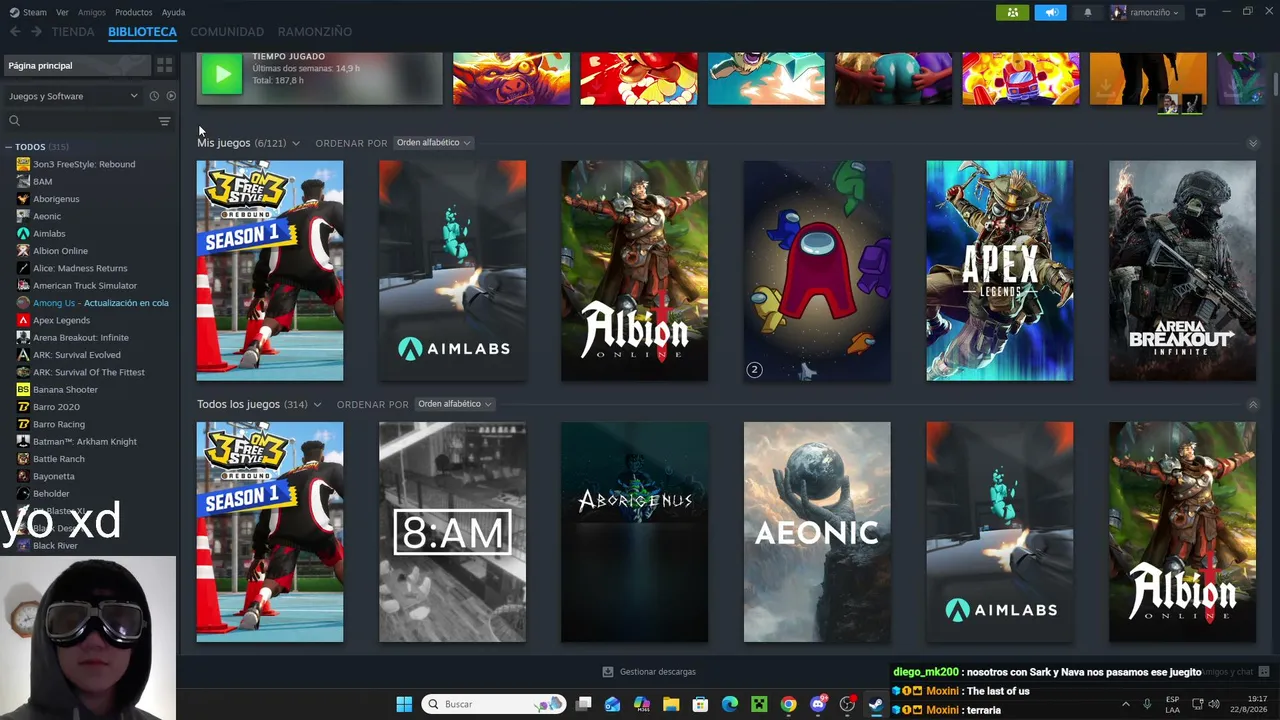Screen dimensions: 1280x720
Task: Select Albion Online in the sidebar list
Action: [60, 251]
